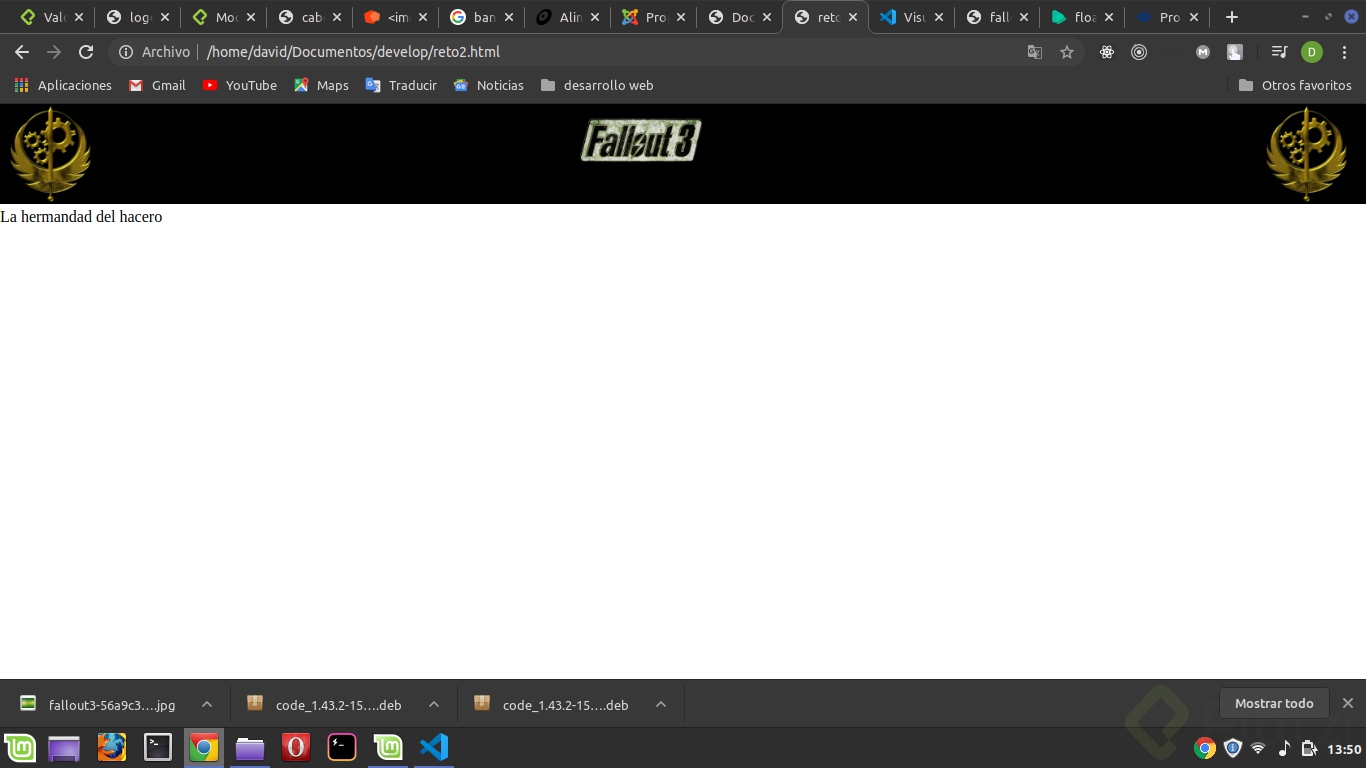Open the green D profile avatar
The width and height of the screenshot is (1366, 768).
[x=1312, y=52]
